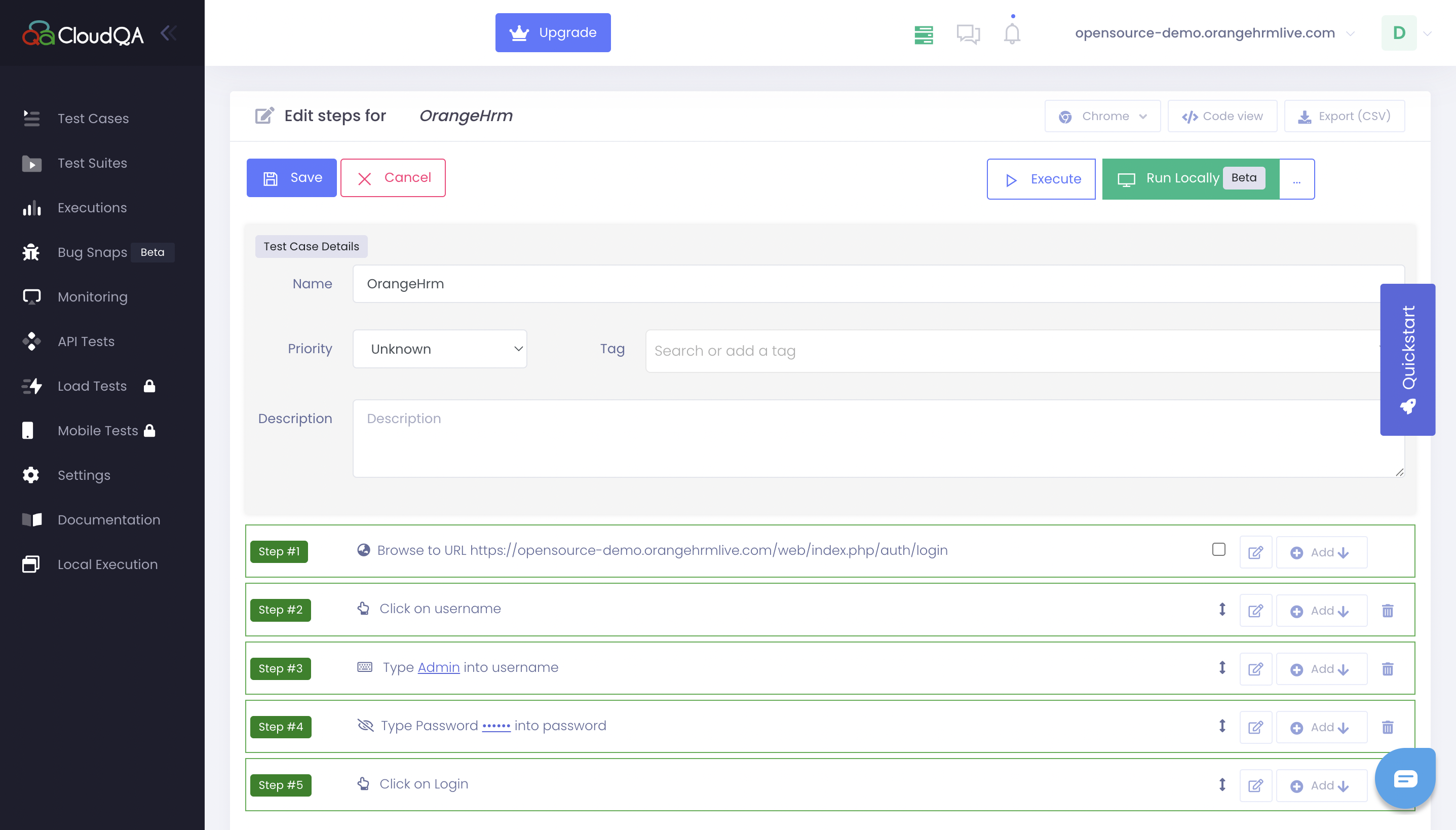Open Bug Snaps in sidebar

click(x=92, y=252)
